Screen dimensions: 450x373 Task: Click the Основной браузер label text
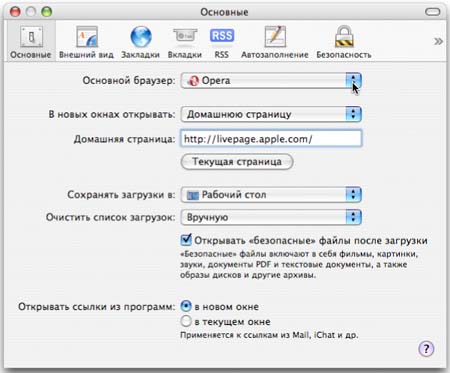[x=129, y=81]
